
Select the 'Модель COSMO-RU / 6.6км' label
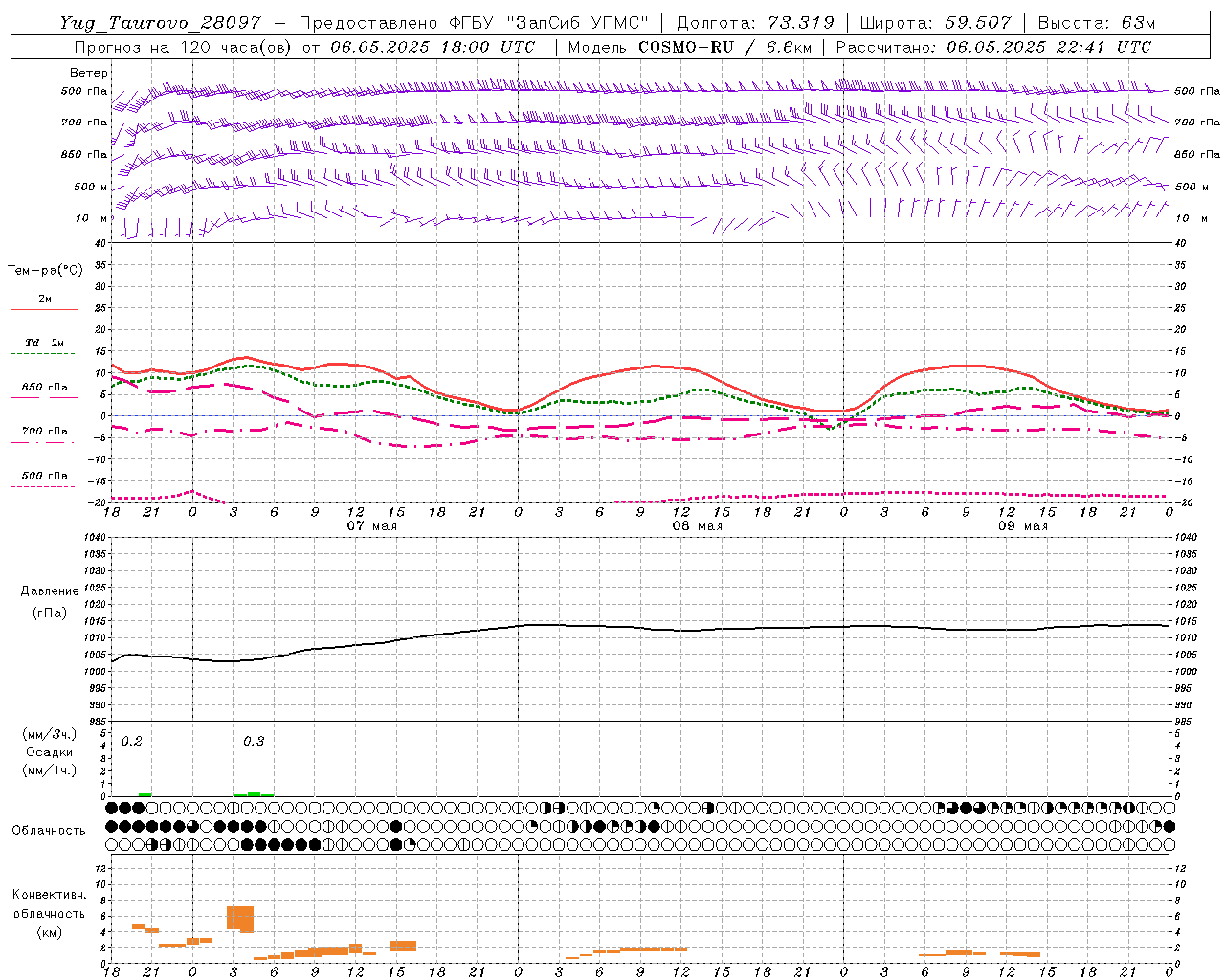(689, 47)
